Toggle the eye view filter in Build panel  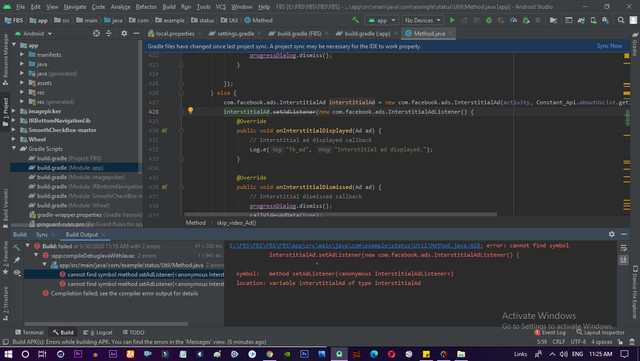pos(17,272)
